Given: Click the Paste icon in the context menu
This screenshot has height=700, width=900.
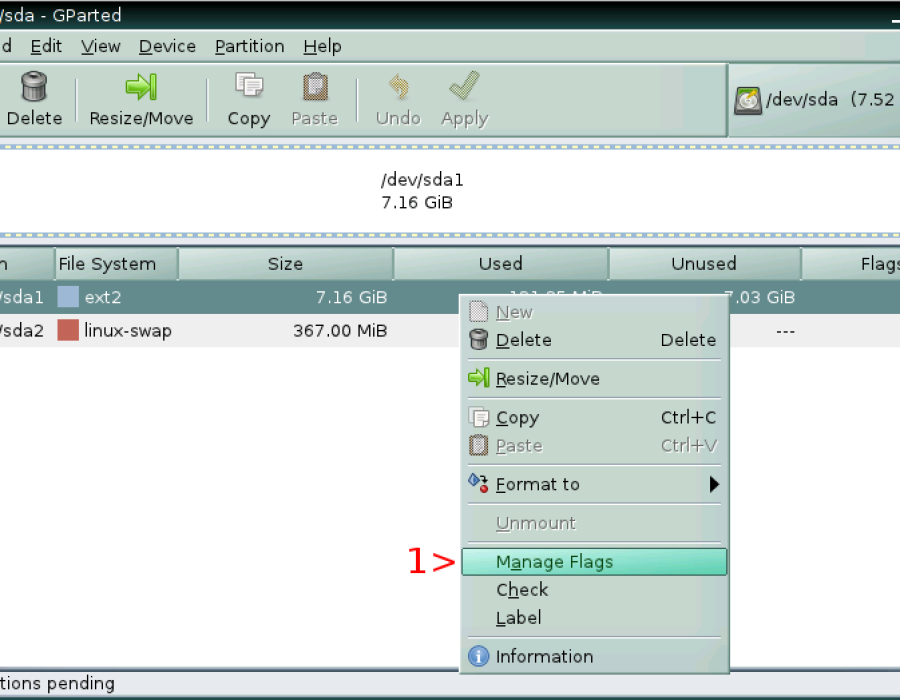Looking at the screenshot, I should [x=478, y=445].
